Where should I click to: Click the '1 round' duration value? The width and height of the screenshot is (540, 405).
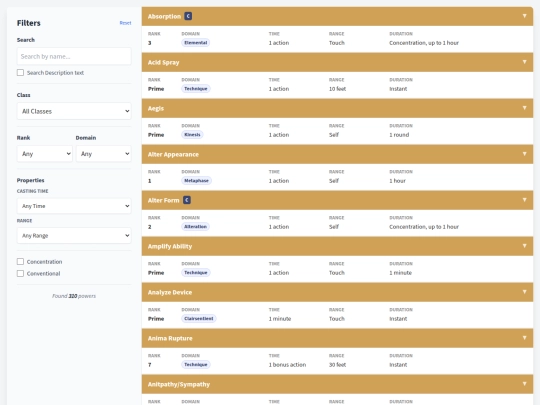click(x=399, y=135)
